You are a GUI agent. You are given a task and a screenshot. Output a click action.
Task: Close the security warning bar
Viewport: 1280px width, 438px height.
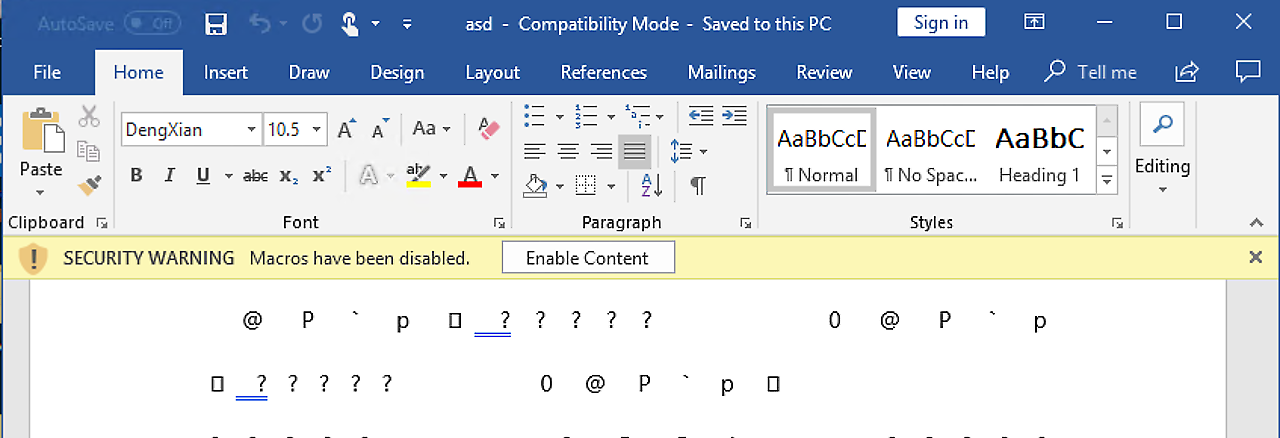pyautogui.click(x=1256, y=258)
